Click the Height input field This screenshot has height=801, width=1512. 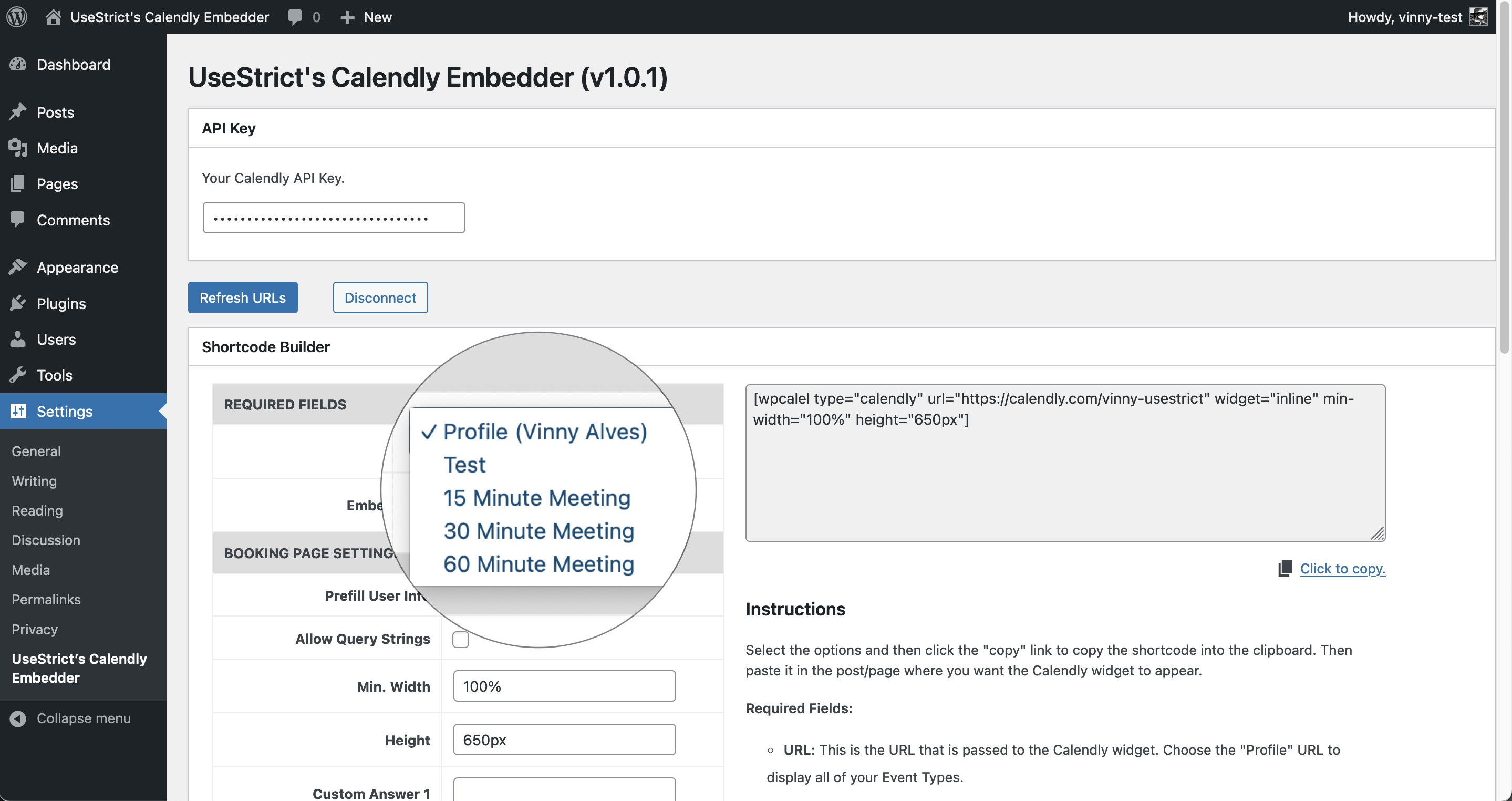(x=564, y=740)
